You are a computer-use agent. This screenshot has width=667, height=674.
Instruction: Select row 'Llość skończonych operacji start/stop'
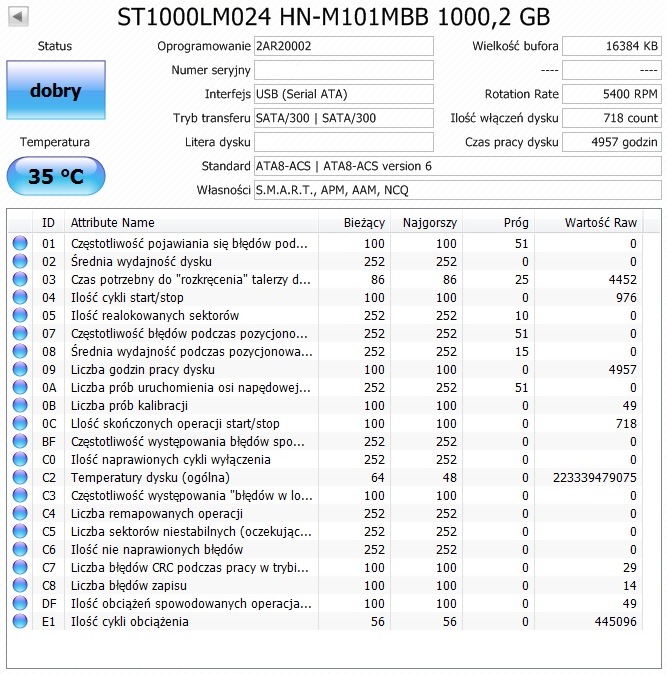pyautogui.click(x=325, y=423)
